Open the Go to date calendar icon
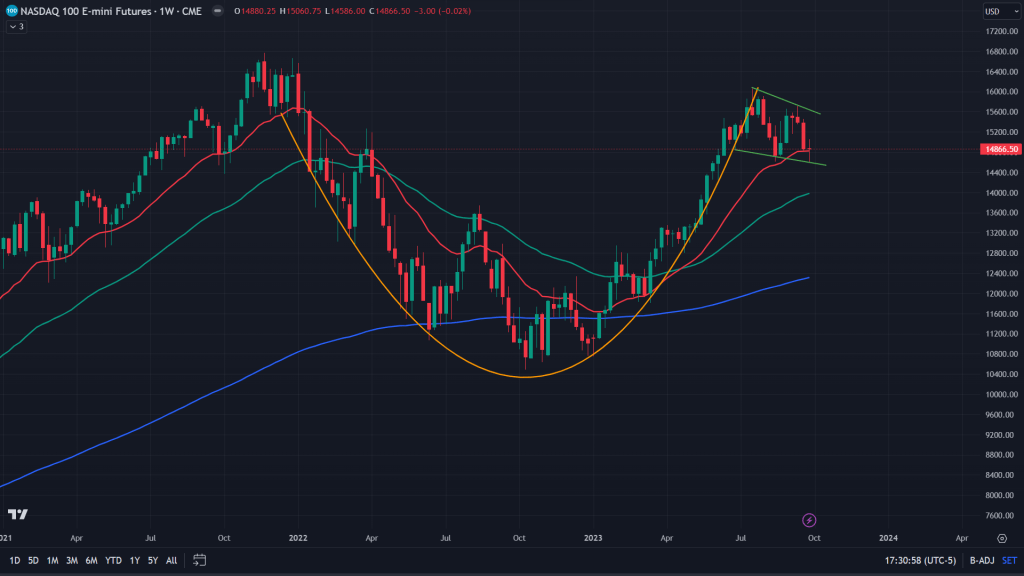This screenshot has height=576, width=1024. coord(200,560)
